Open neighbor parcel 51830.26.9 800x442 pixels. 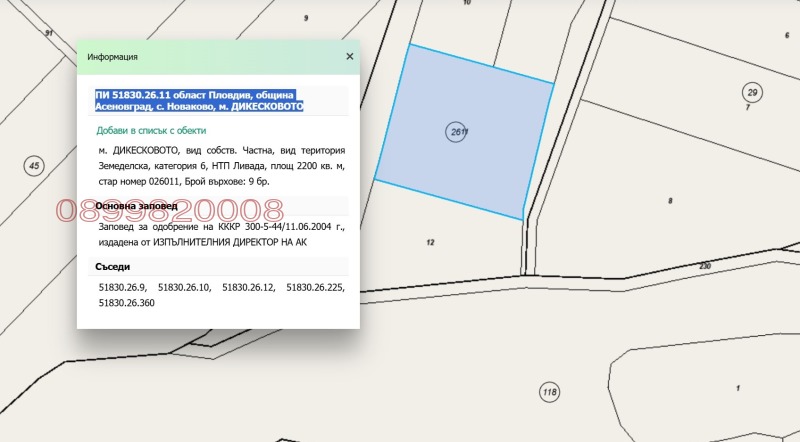coord(122,287)
